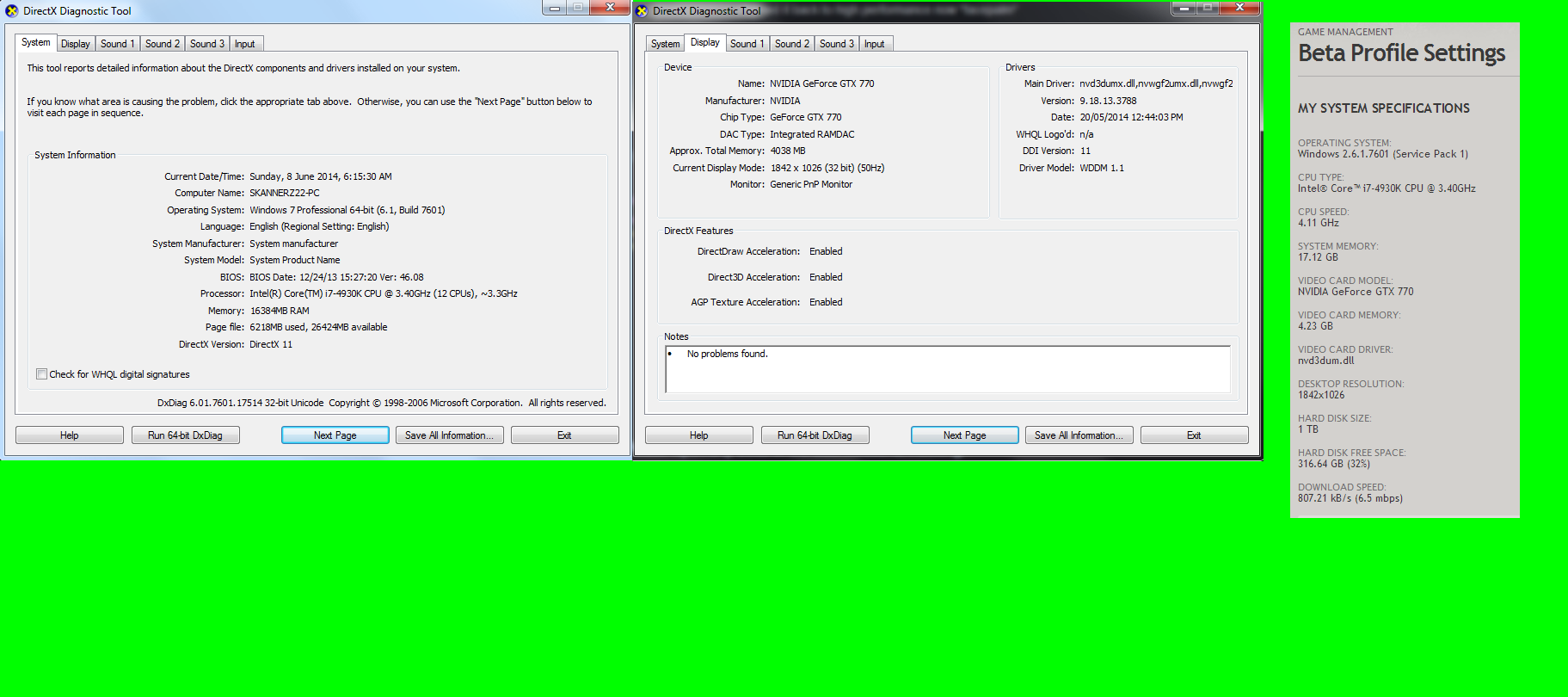Click driver version 9.18.13.3788
This screenshot has height=697, width=1568.
(1108, 102)
